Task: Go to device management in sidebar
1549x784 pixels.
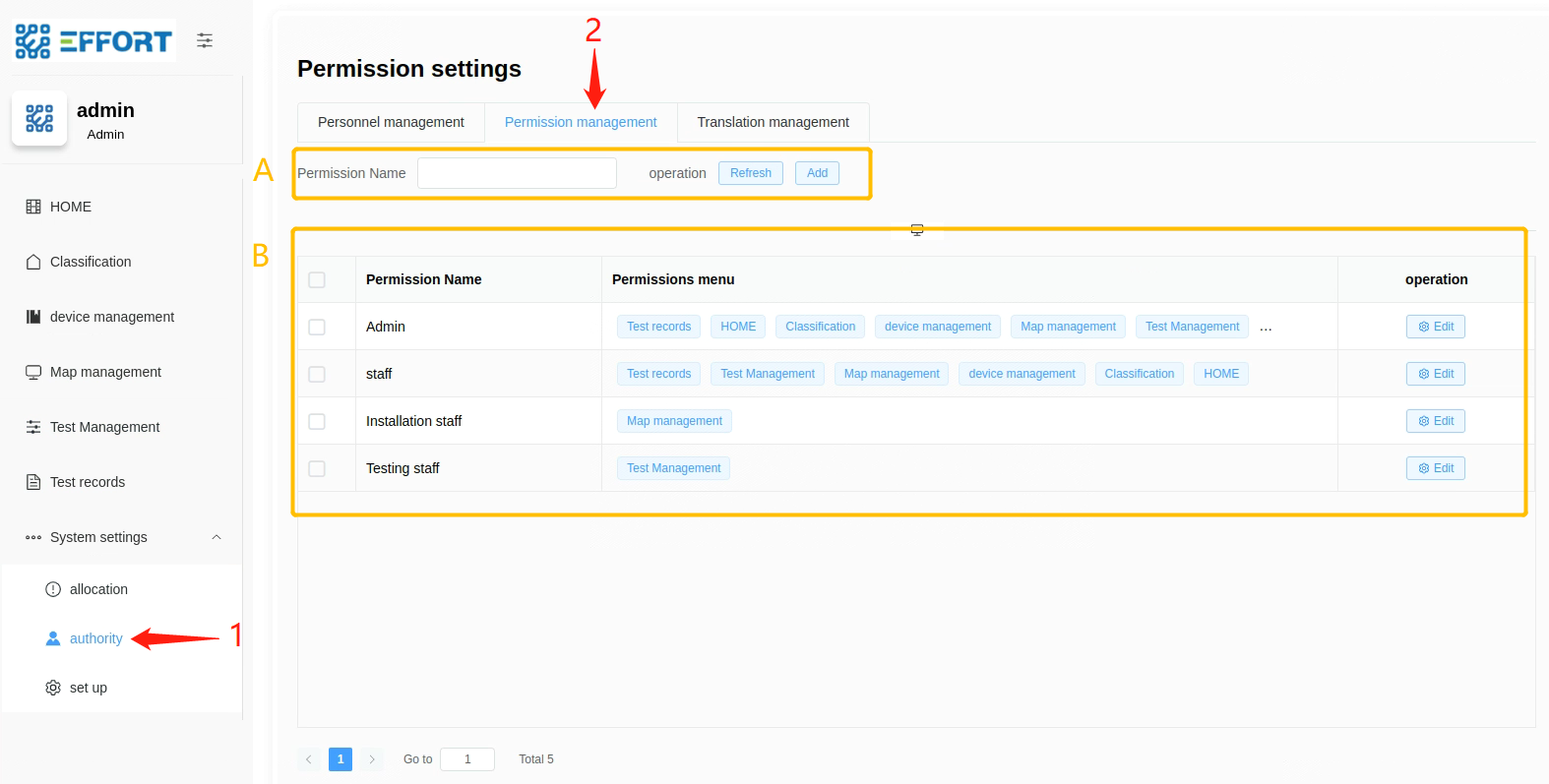Action: click(111, 317)
